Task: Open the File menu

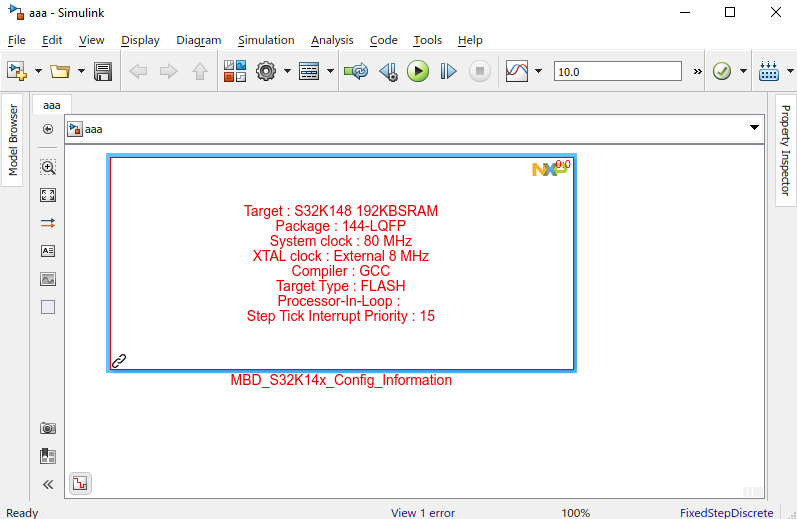Action: (17, 40)
